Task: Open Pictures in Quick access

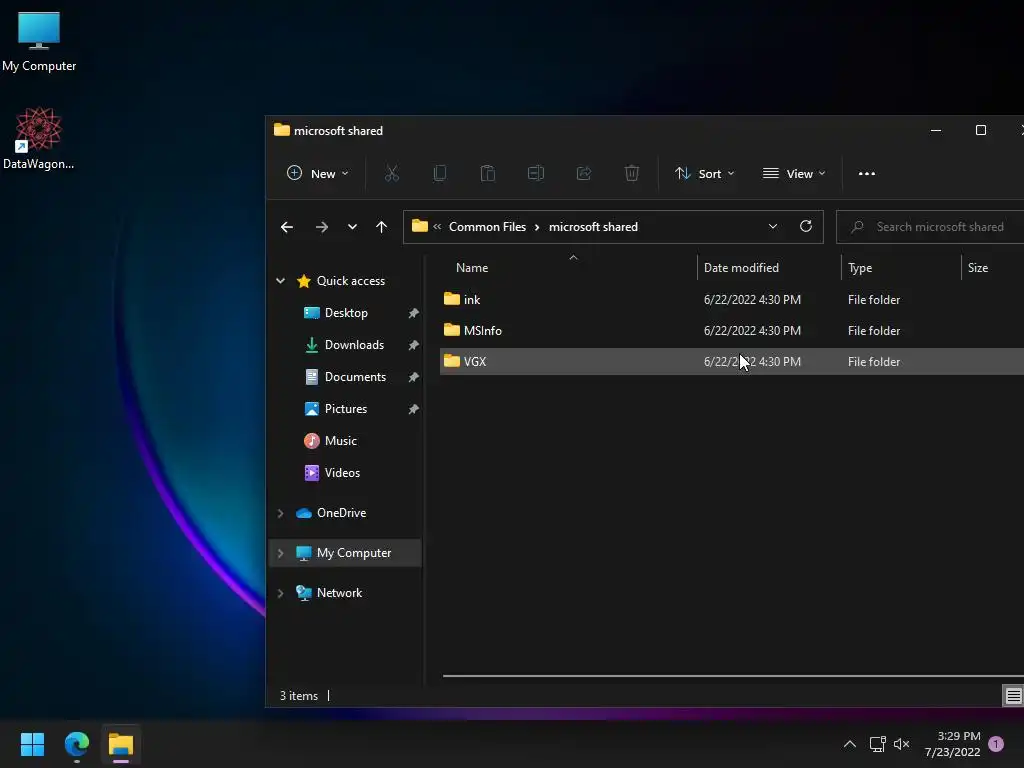Action: tap(345, 409)
